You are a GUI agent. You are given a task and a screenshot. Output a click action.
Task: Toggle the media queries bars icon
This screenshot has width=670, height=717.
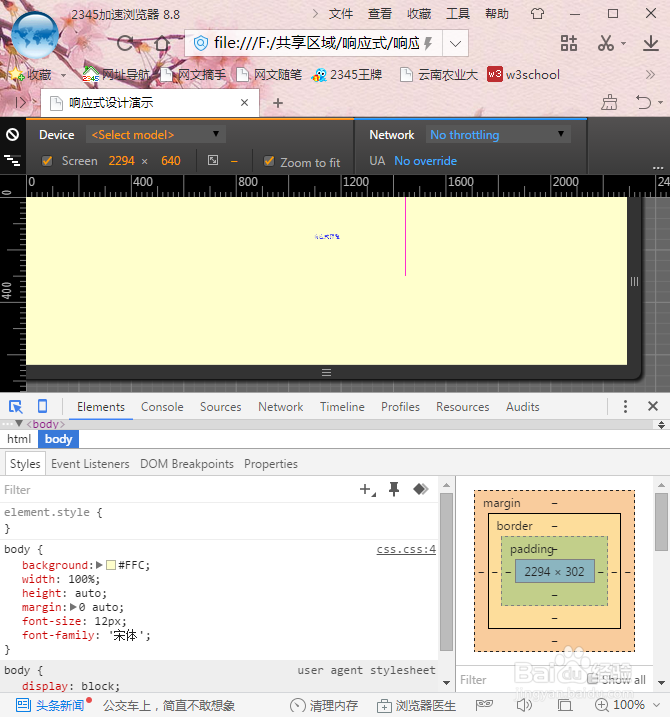pyautogui.click(x=12, y=161)
